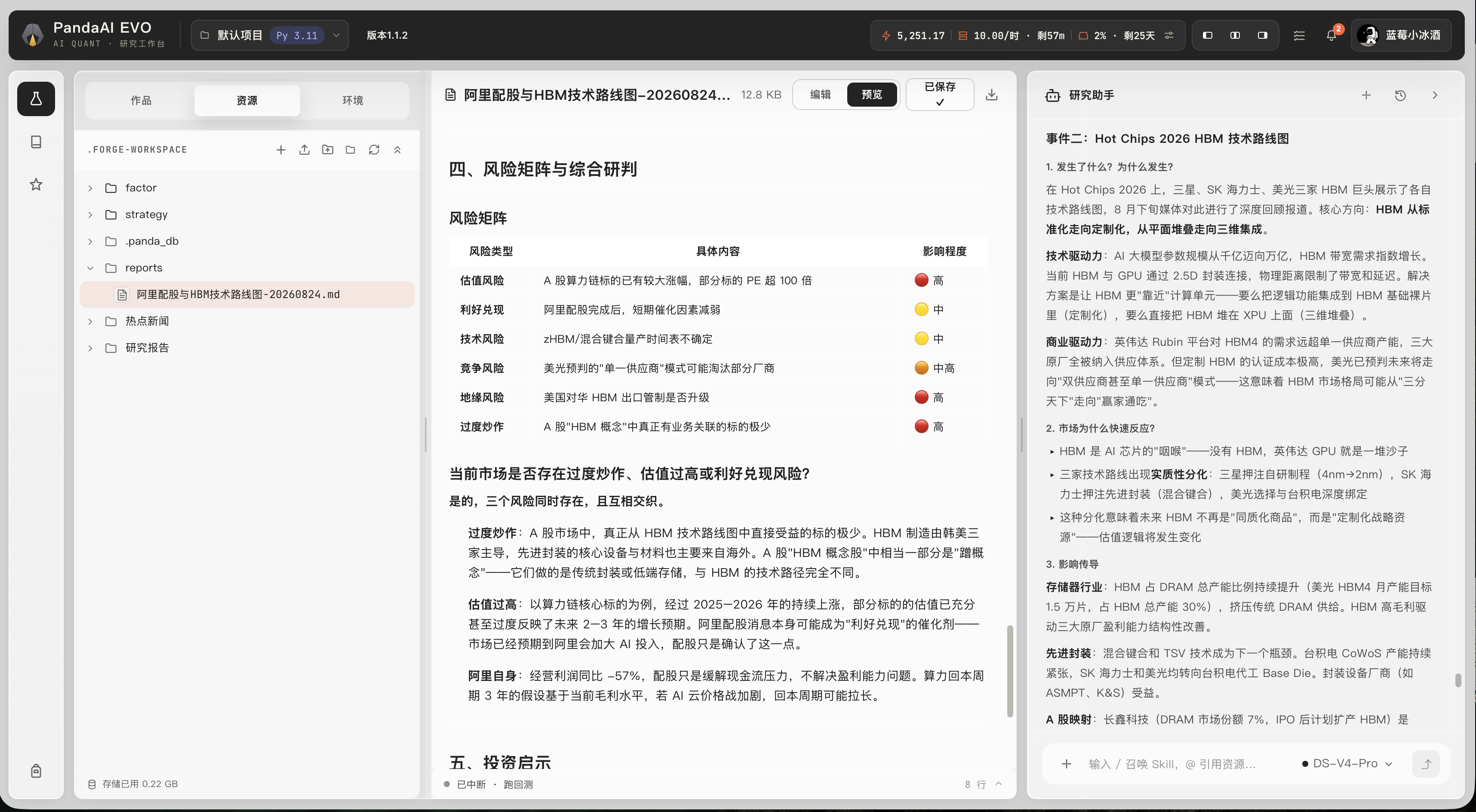Focus the chat input 输入 / 召唤 Skill field
Viewport: 1476px width, 812px height.
(x=1172, y=764)
